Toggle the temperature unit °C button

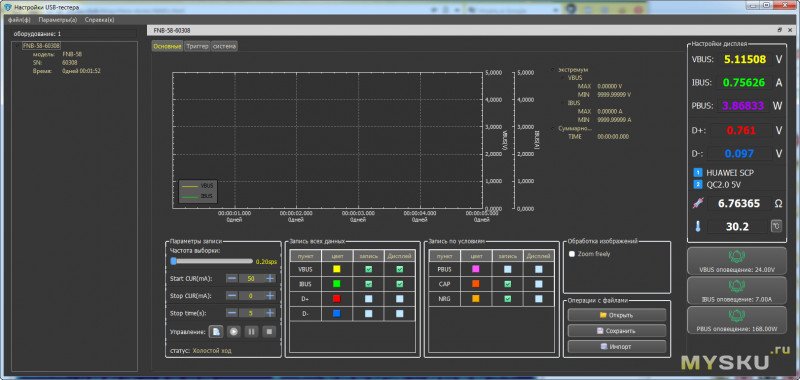click(x=776, y=226)
